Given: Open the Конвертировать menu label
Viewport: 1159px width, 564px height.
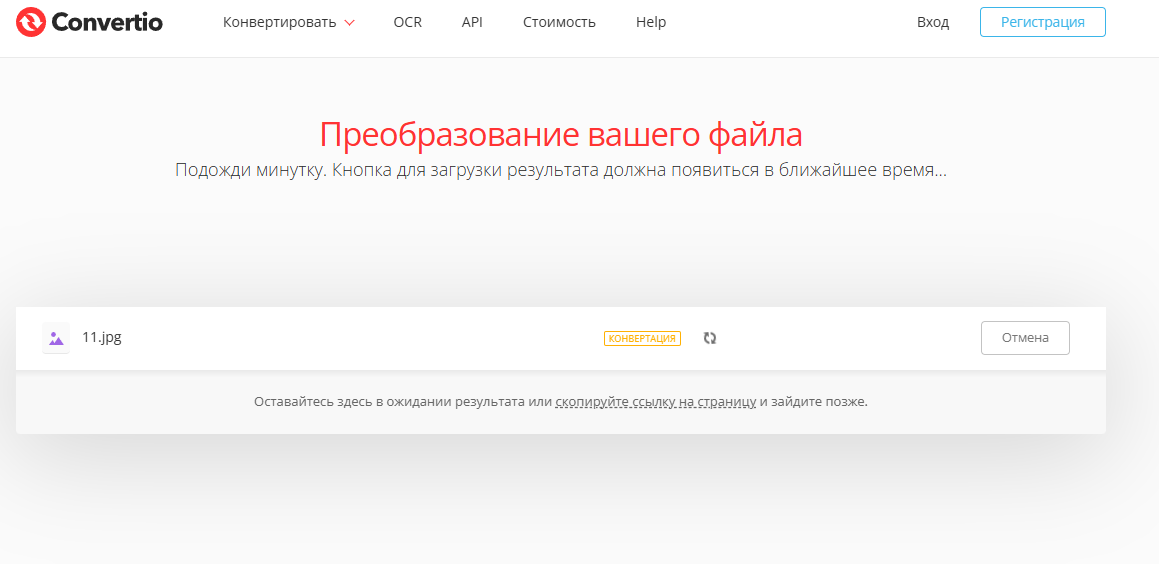Looking at the screenshot, I should [x=279, y=22].
